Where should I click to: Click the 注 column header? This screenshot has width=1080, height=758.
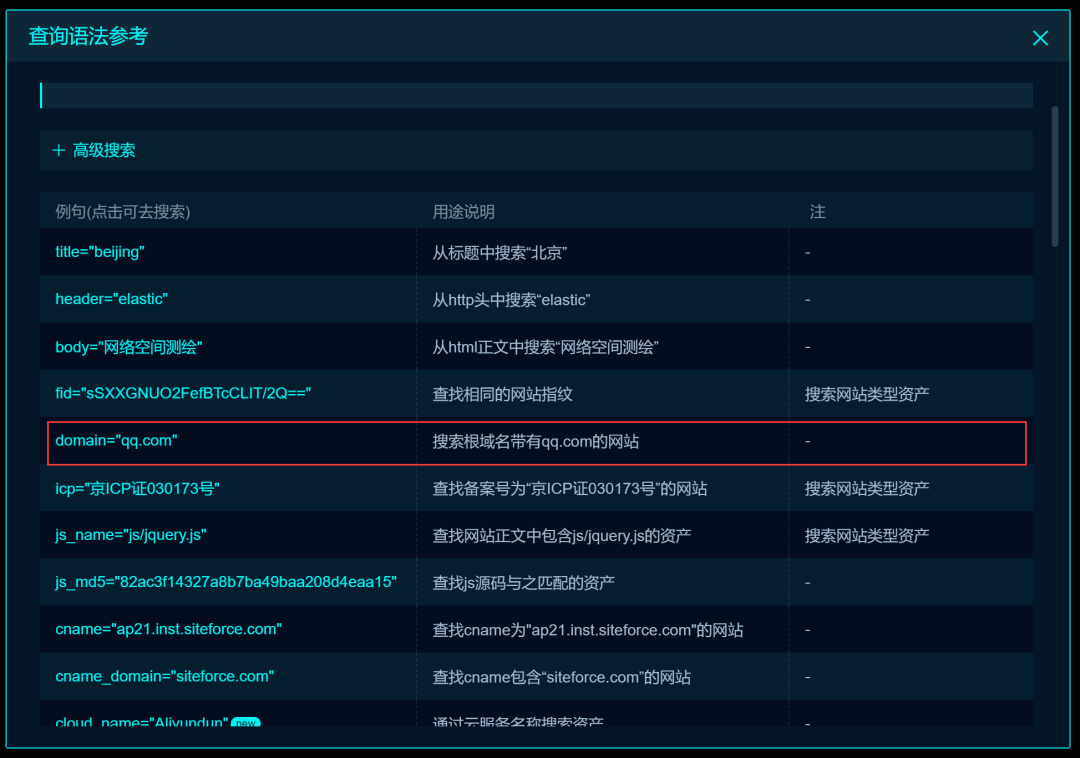pyautogui.click(x=817, y=212)
